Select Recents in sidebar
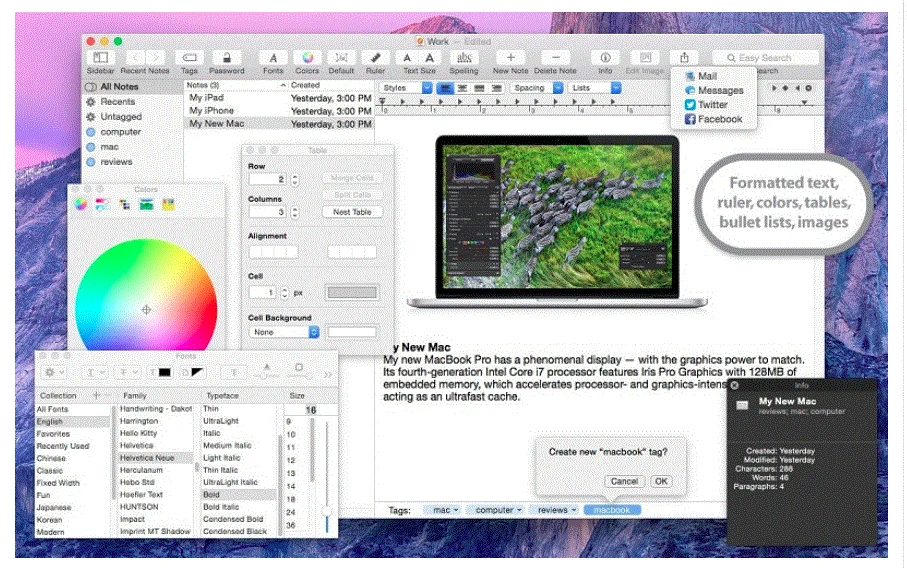Image resolution: width=907 pixels, height=568 pixels. coord(133,101)
